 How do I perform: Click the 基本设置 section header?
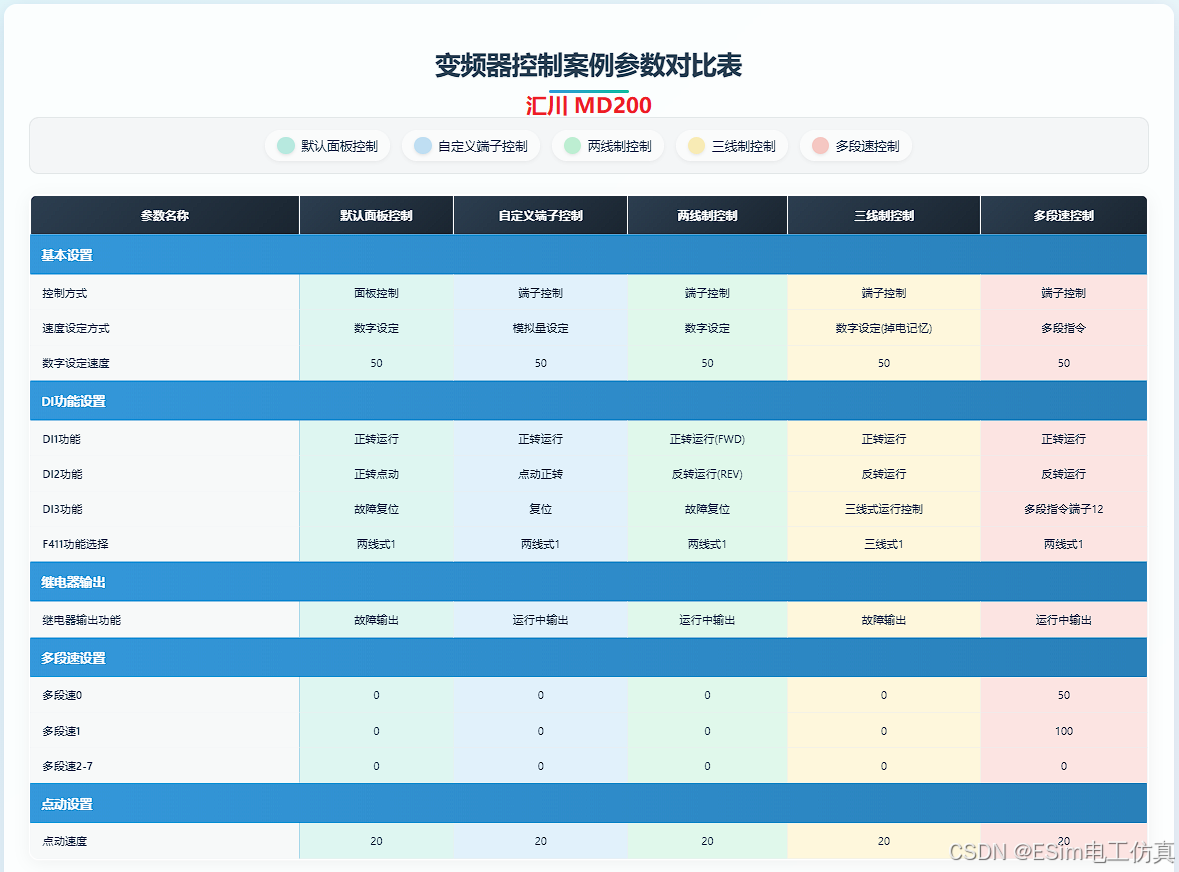[589, 255]
